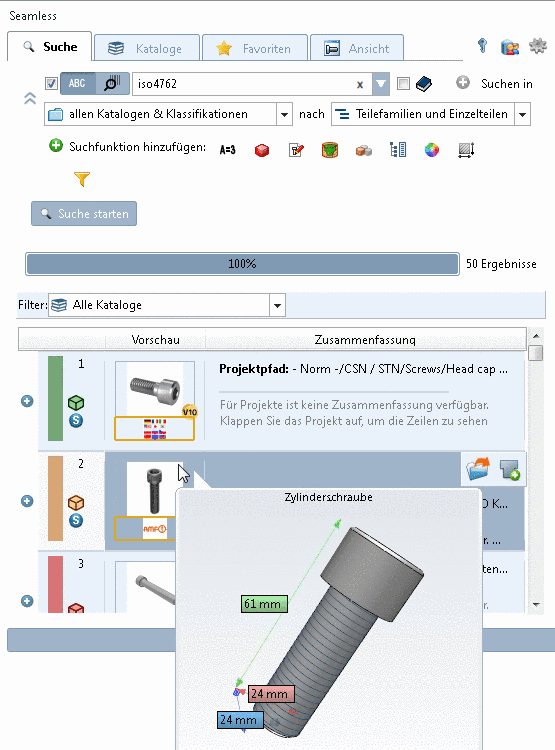Open Teilefamilien und Einzelteilen dropdown

tap(431, 114)
